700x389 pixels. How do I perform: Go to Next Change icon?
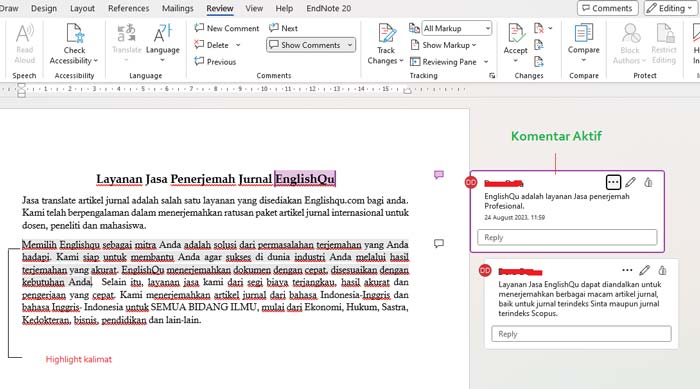click(x=539, y=62)
